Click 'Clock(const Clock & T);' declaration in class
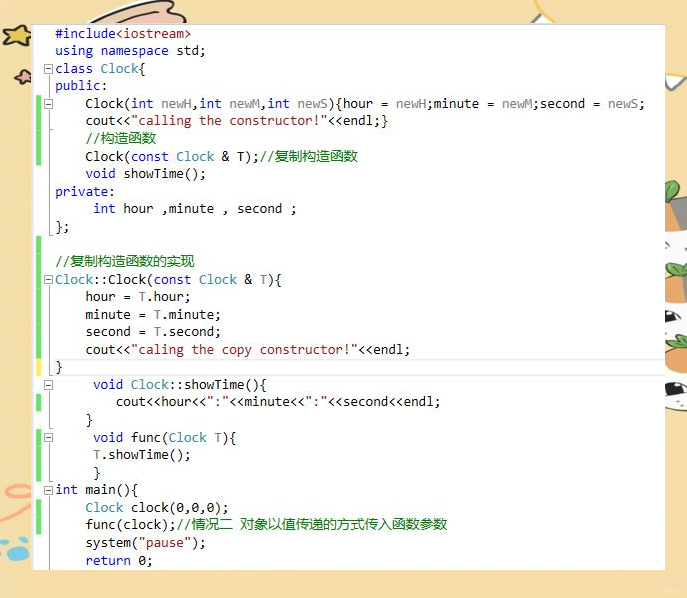The image size is (687, 598). pyautogui.click(x=172, y=156)
